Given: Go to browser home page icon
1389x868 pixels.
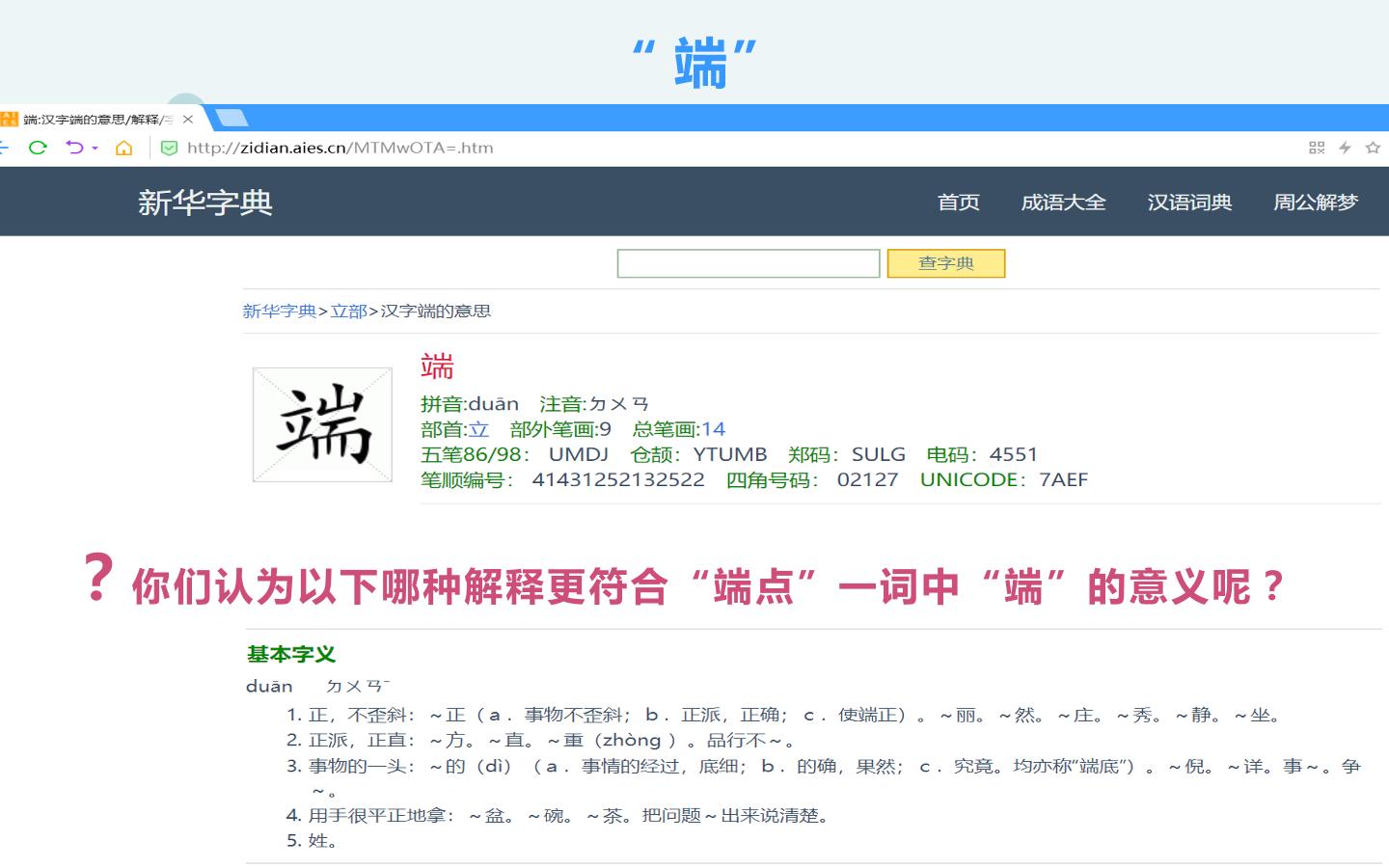Looking at the screenshot, I should pyautogui.click(x=123, y=148).
